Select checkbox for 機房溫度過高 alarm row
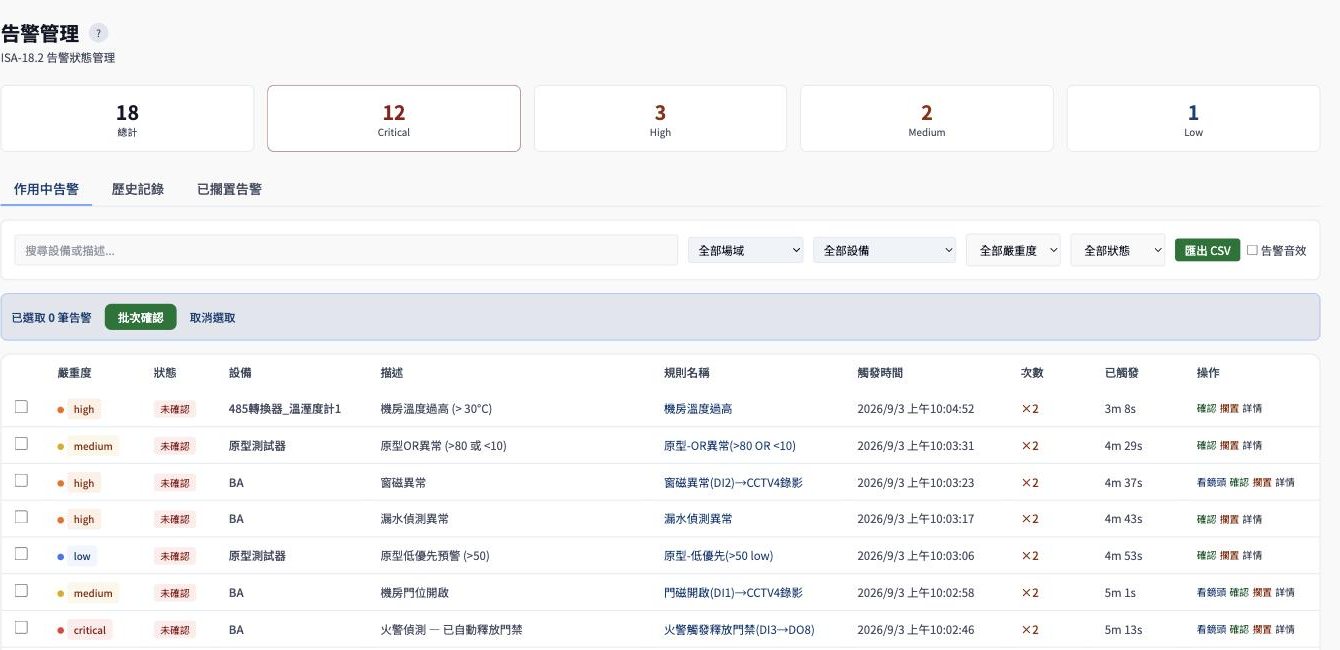The width and height of the screenshot is (1340, 650). tap(21, 407)
